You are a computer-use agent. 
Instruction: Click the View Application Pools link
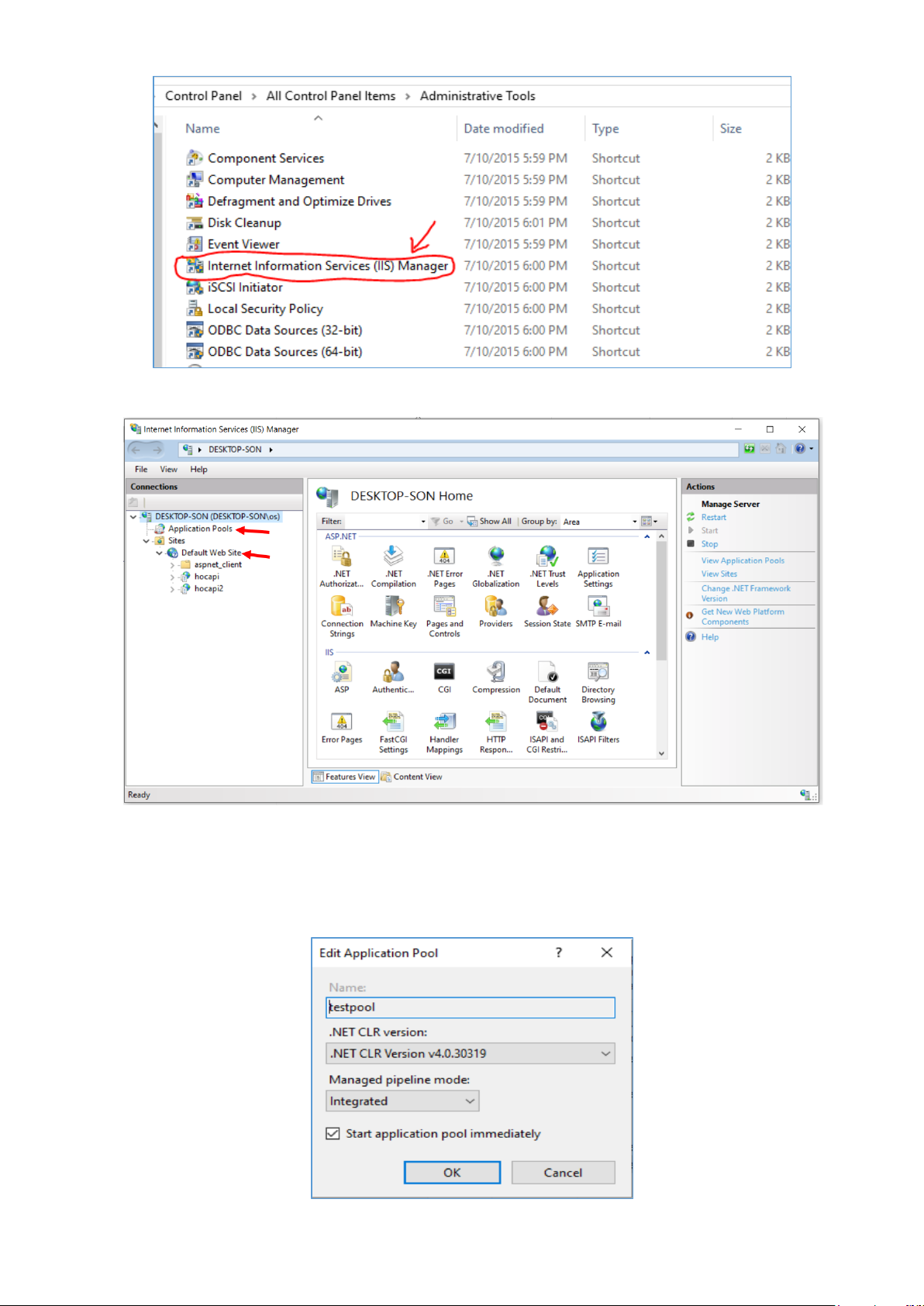(x=742, y=560)
